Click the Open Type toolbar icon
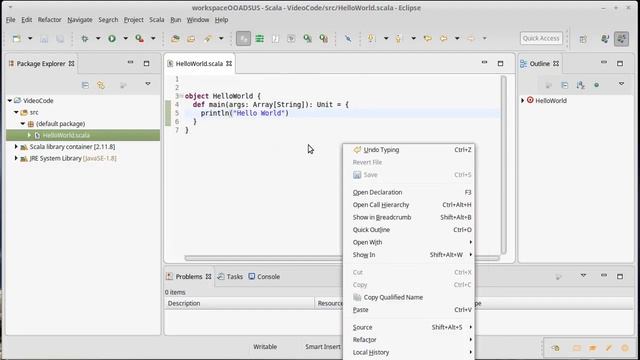This screenshot has height=360, width=640. (176, 39)
